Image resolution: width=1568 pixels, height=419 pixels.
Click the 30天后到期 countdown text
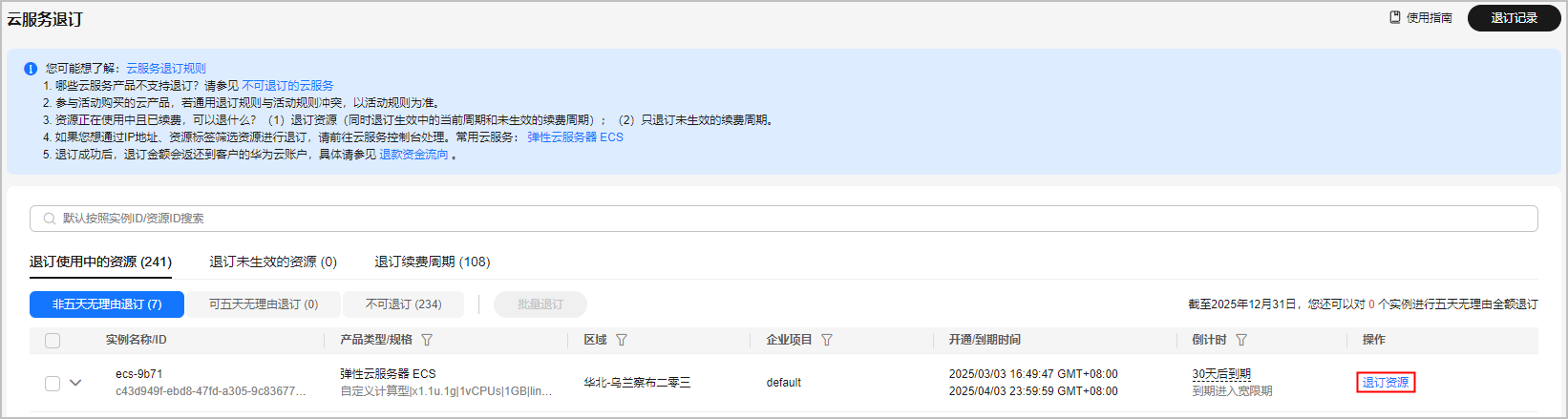click(1221, 374)
